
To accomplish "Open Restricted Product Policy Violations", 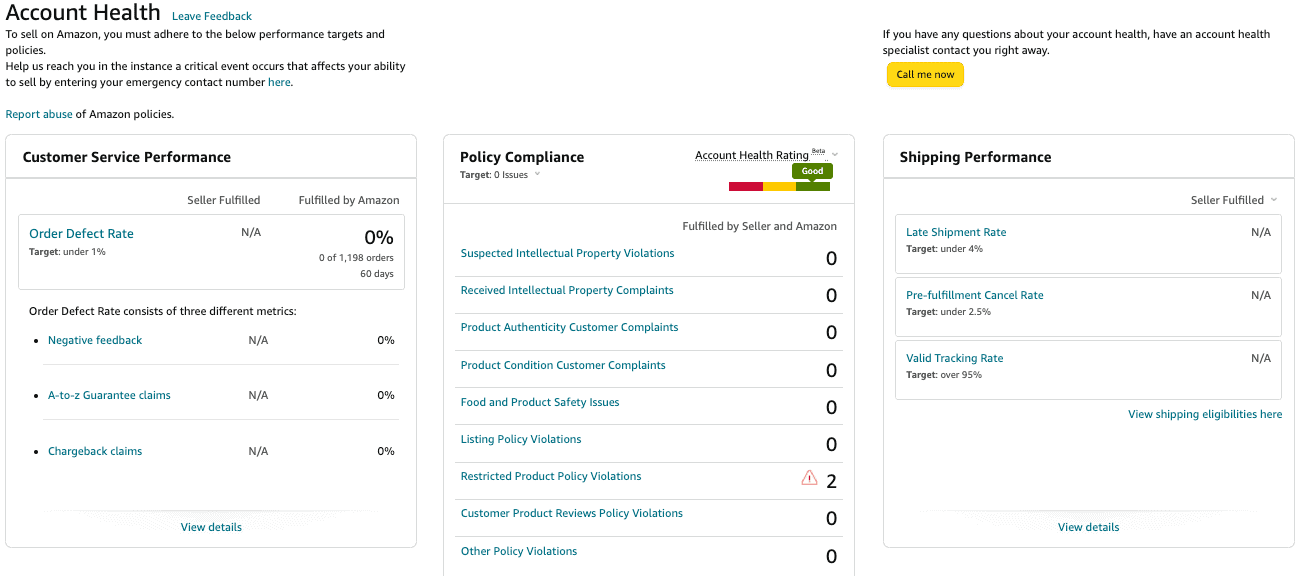I will pos(551,476).
